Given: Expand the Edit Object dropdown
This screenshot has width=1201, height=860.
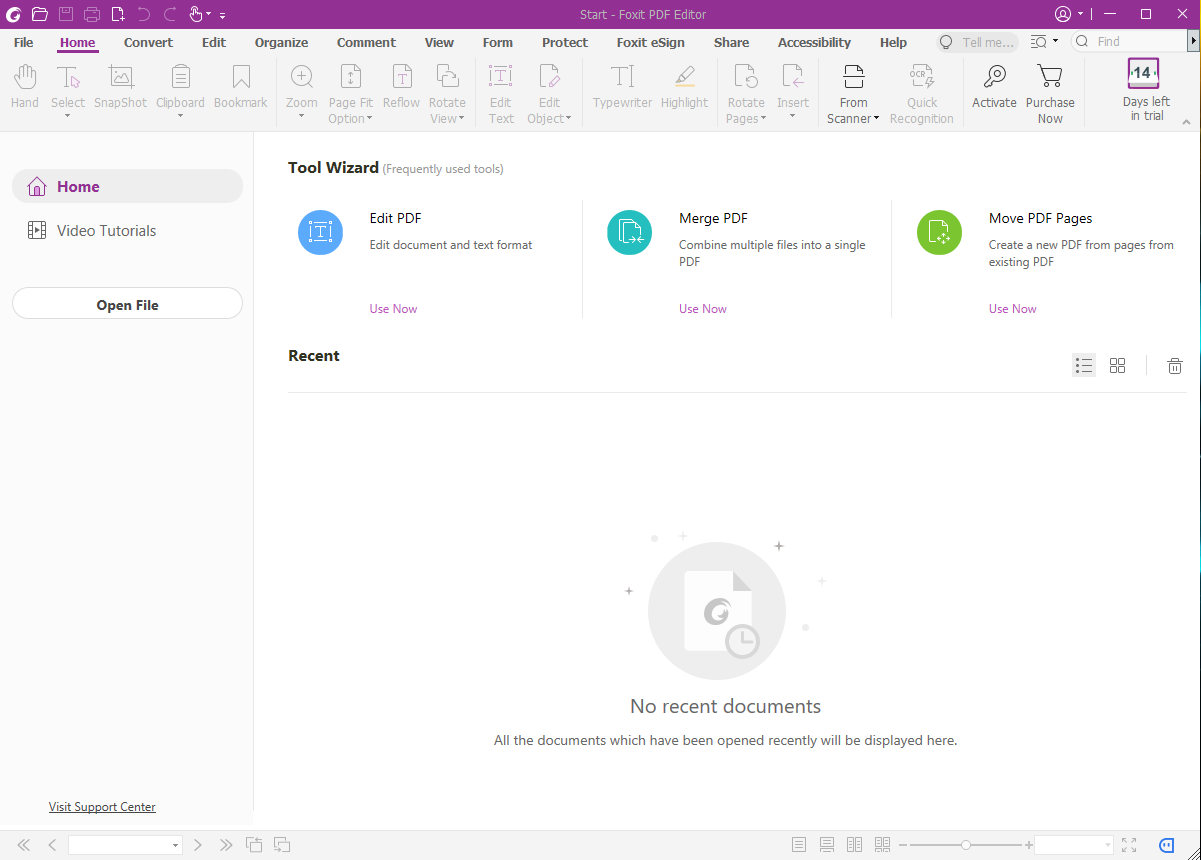Looking at the screenshot, I should pyautogui.click(x=568, y=119).
